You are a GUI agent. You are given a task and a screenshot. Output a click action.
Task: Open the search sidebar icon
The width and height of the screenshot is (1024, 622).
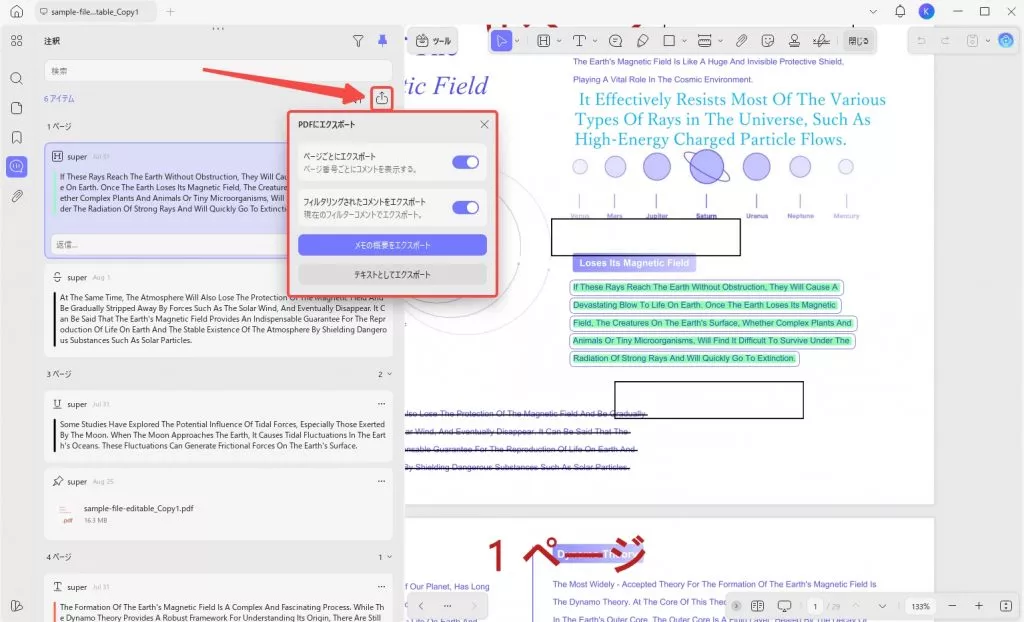[x=16, y=78]
